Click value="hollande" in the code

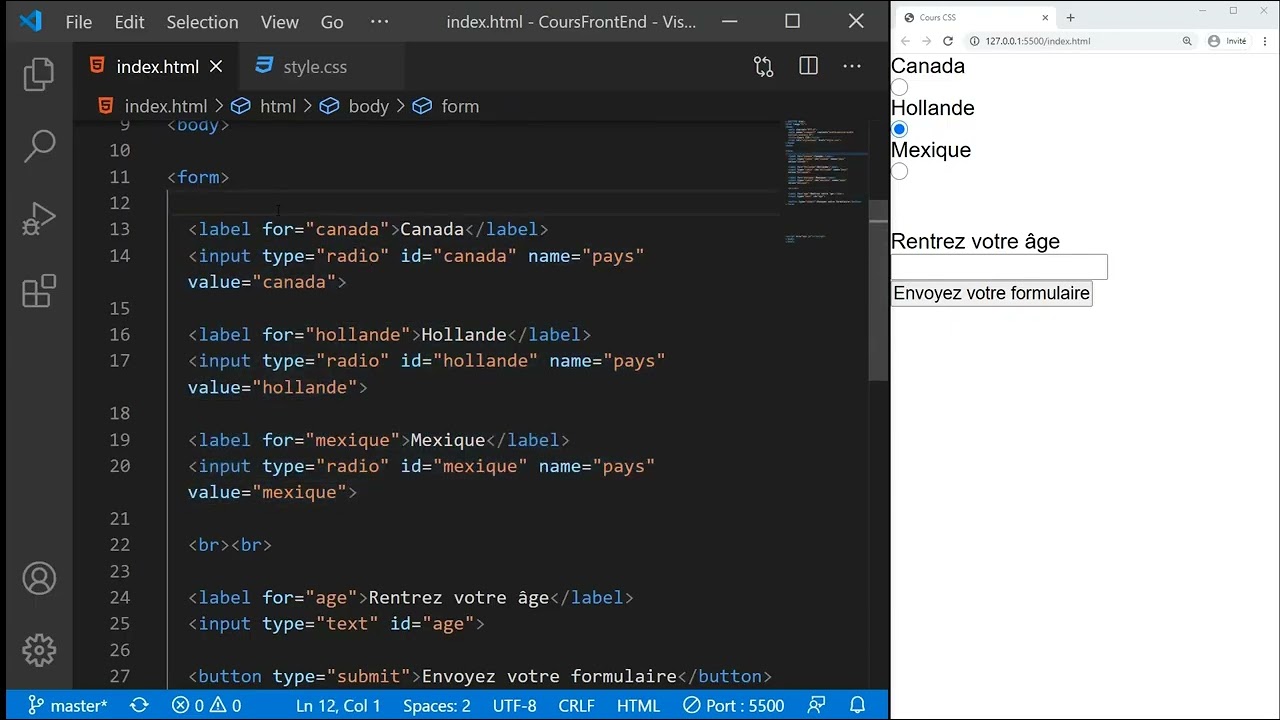click(273, 387)
